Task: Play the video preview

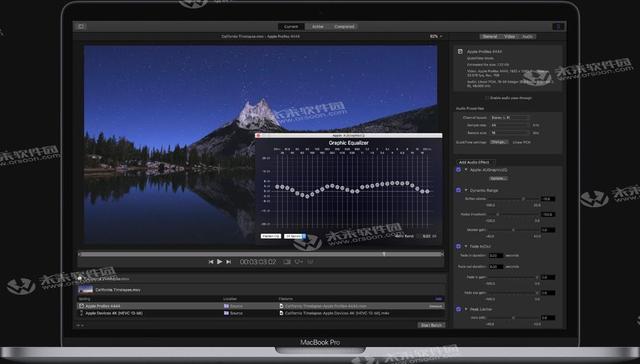Action: point(220,262)
